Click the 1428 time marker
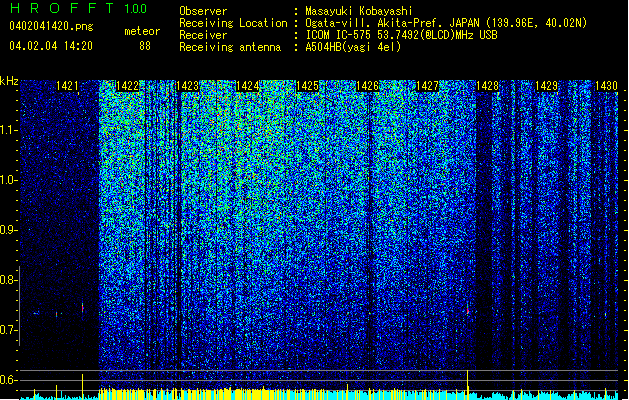This screenshot has height=400, width=629. (487, 86)
